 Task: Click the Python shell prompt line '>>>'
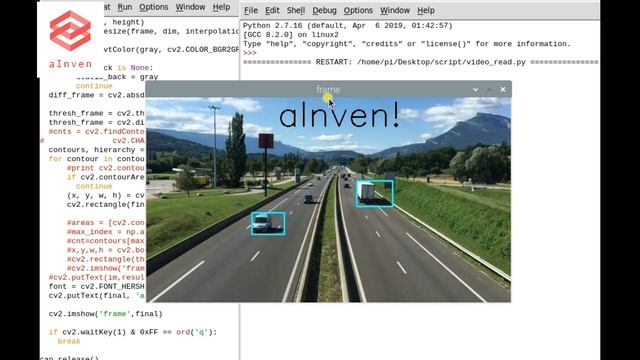(249, 53)
